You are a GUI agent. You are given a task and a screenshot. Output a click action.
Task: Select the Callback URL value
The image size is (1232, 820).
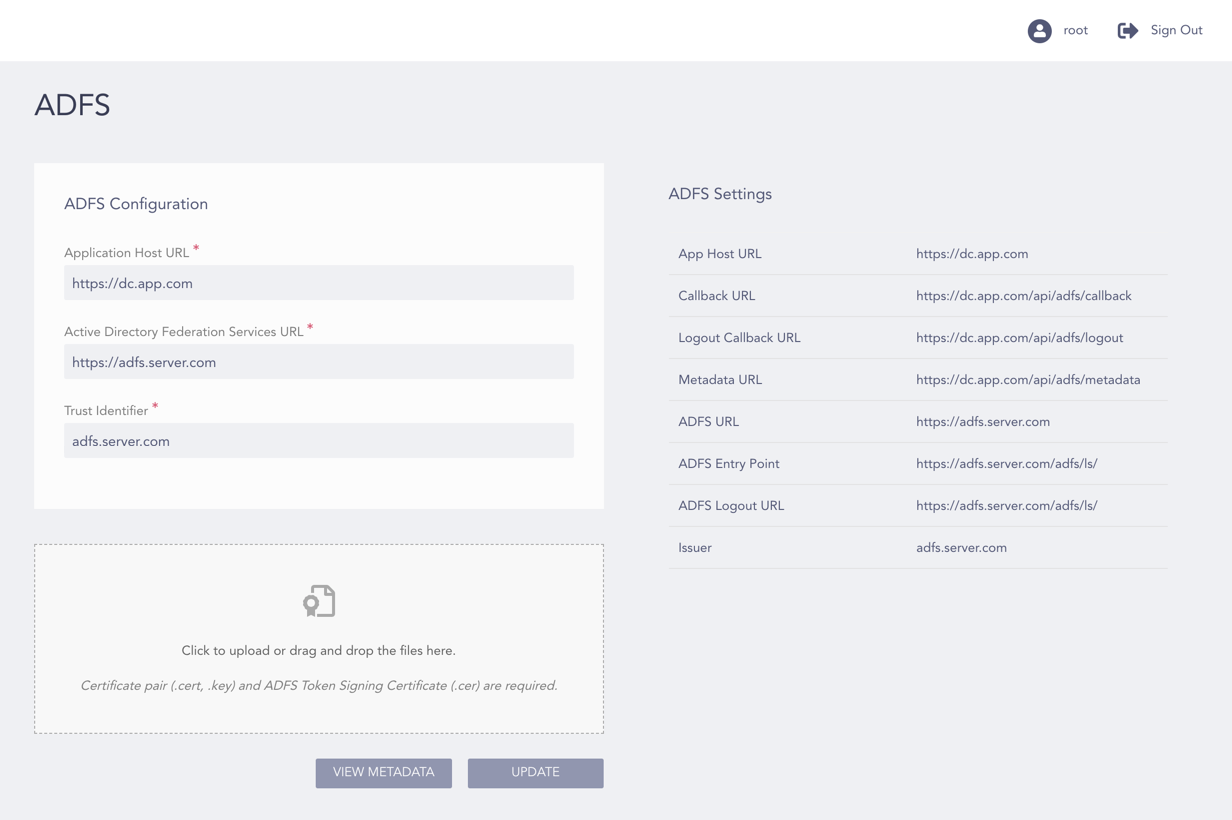point(1023,296)
